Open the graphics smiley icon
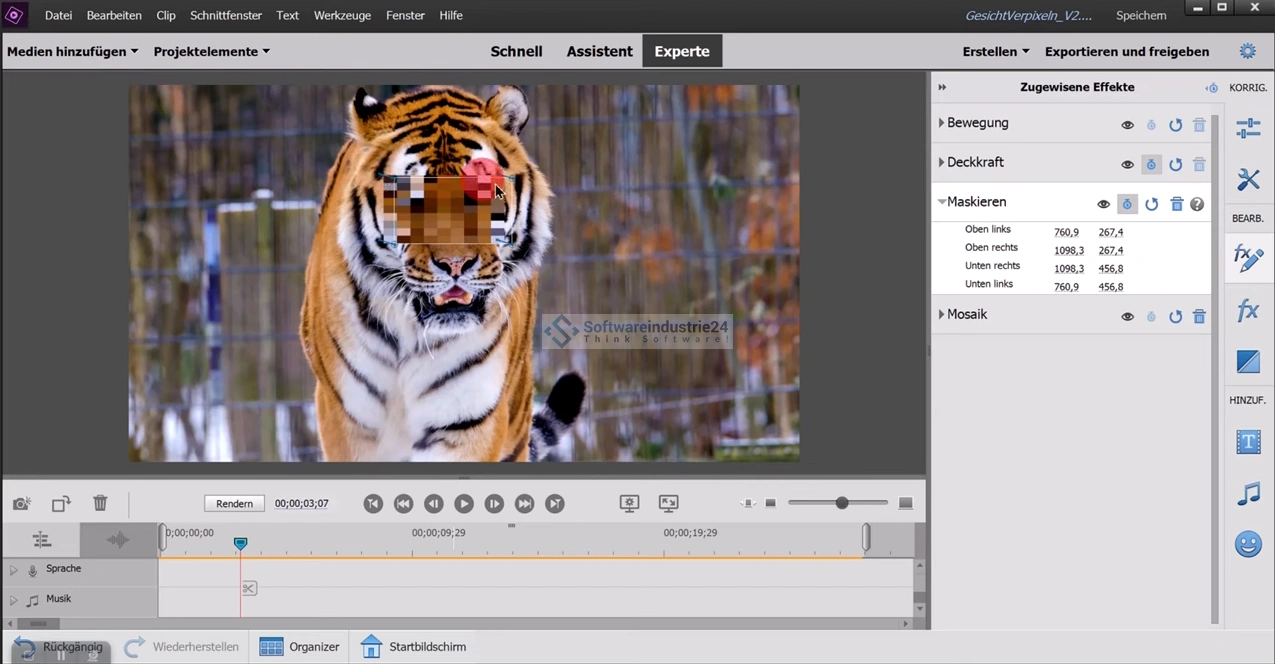The width and height of the screenshot is (1275, 664). click(1248, 545)
